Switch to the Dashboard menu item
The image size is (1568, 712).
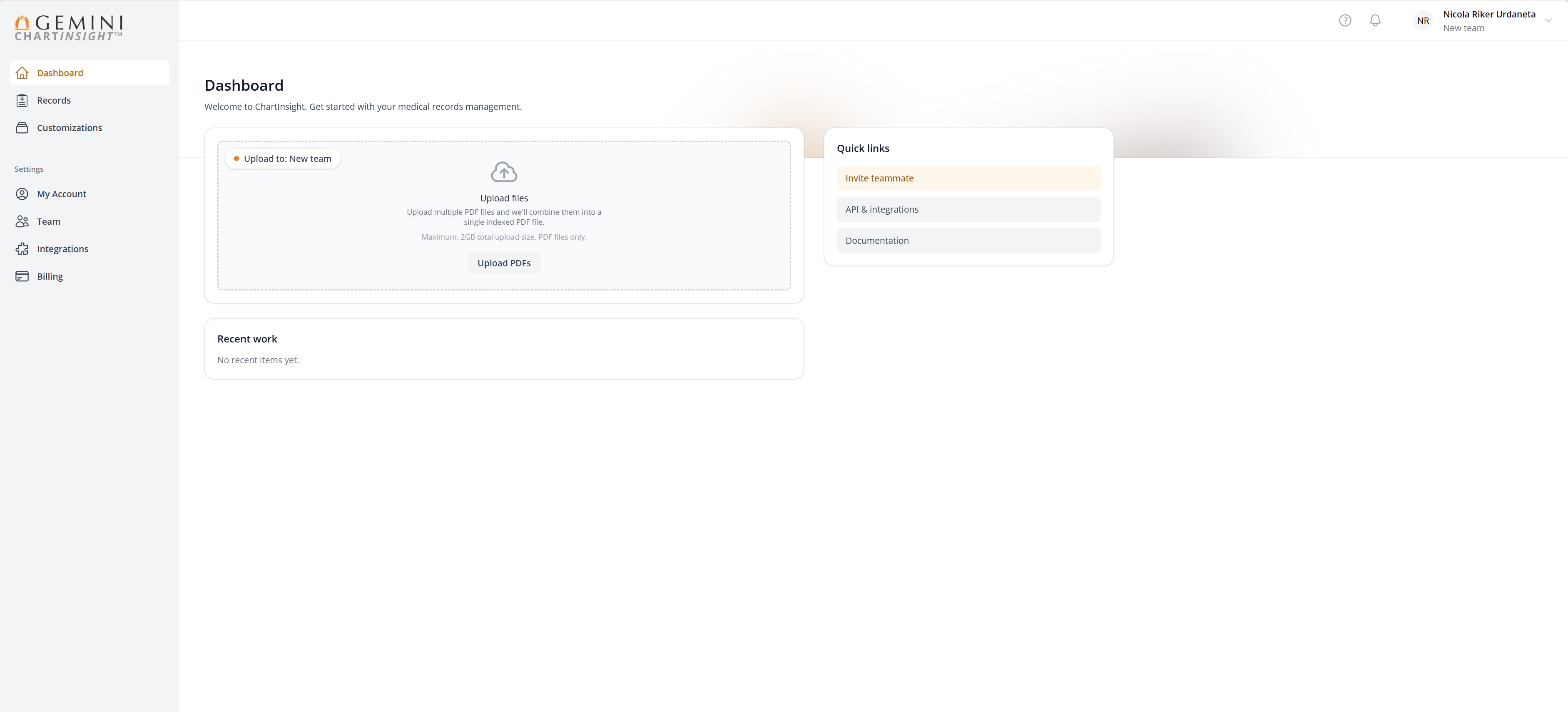[60, 72]
